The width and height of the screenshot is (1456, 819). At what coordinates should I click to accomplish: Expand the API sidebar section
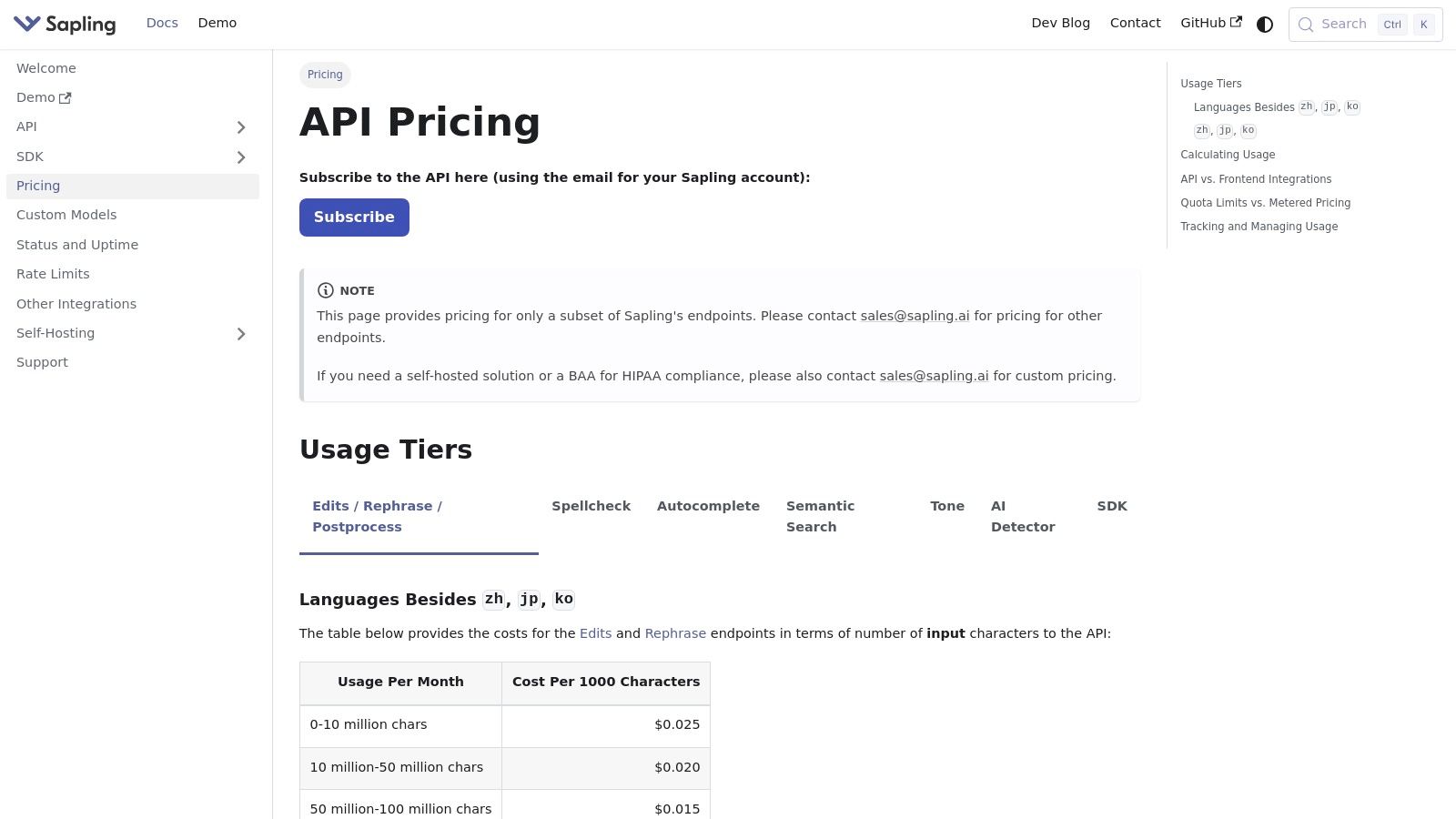click(x=241, y=127)
